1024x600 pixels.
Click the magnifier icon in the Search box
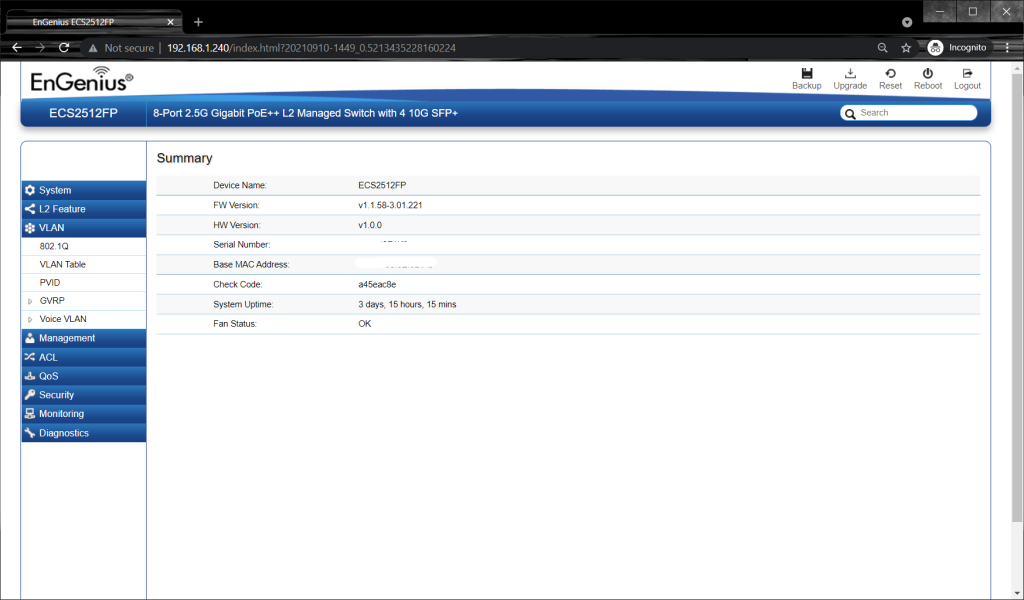[x=850, y=114]
